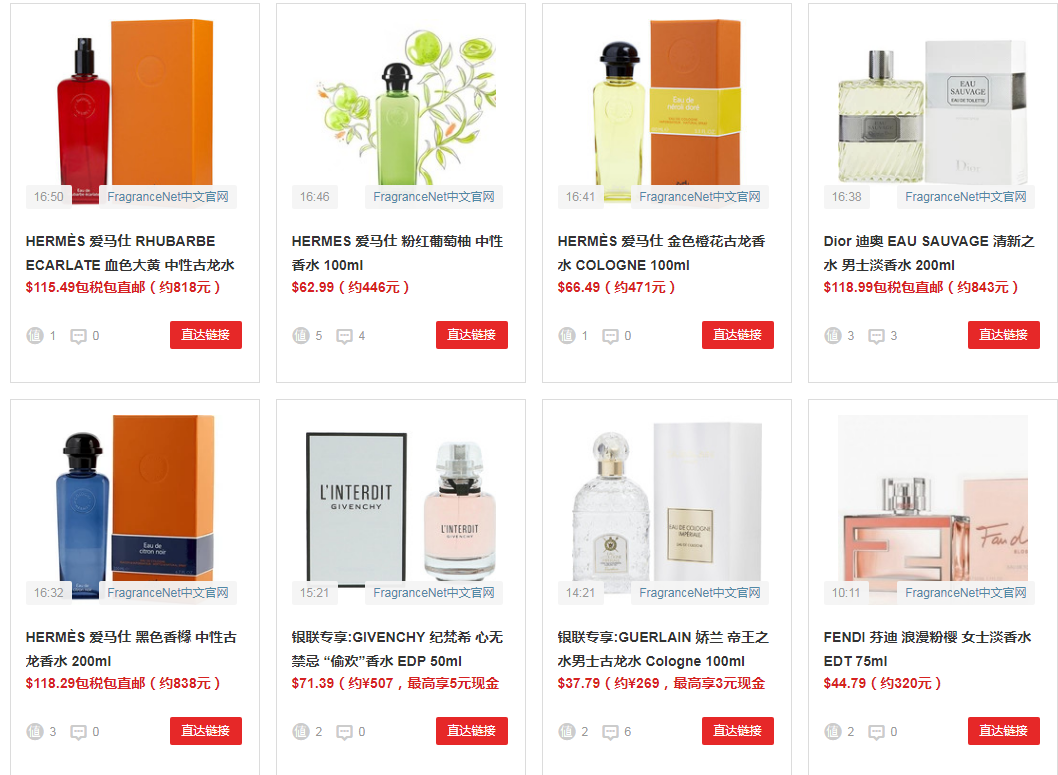This screenshot has width=1058, height=775.
Task: Click the 值 worth icon on Hermès néroli doré card
Action: tap(567, 335)
